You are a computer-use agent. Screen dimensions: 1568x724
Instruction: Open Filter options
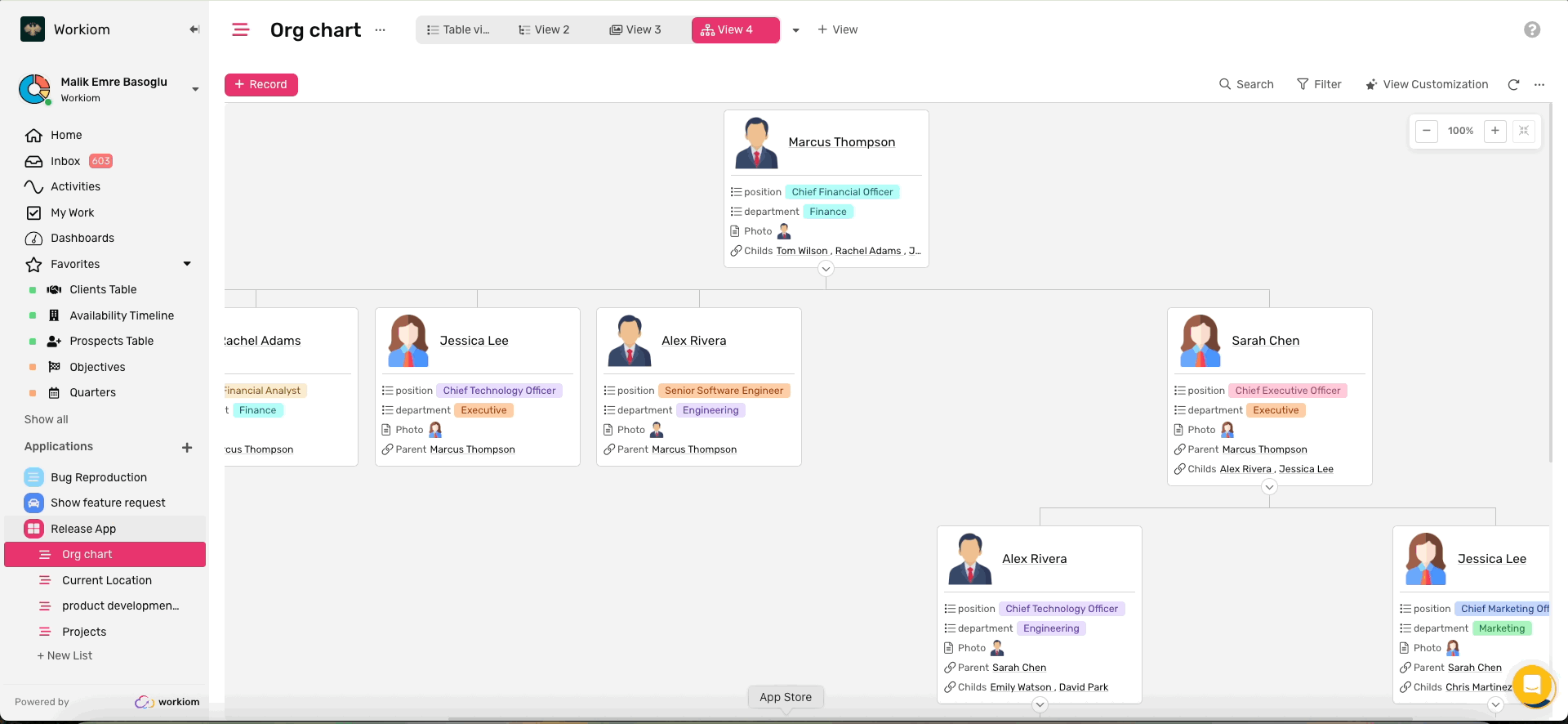click(x=1320, y=84)
